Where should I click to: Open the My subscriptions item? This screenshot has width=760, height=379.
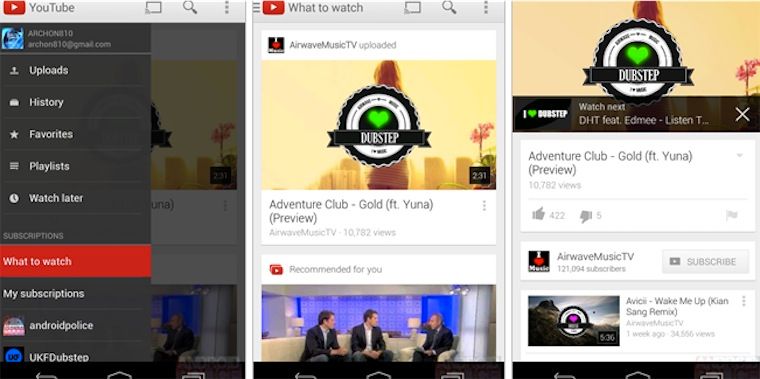pyautogui.click(x=75, y=294)
